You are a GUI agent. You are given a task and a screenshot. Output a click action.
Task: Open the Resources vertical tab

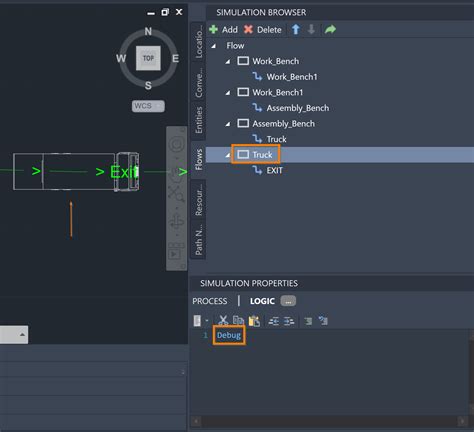(x=199, y=199)
